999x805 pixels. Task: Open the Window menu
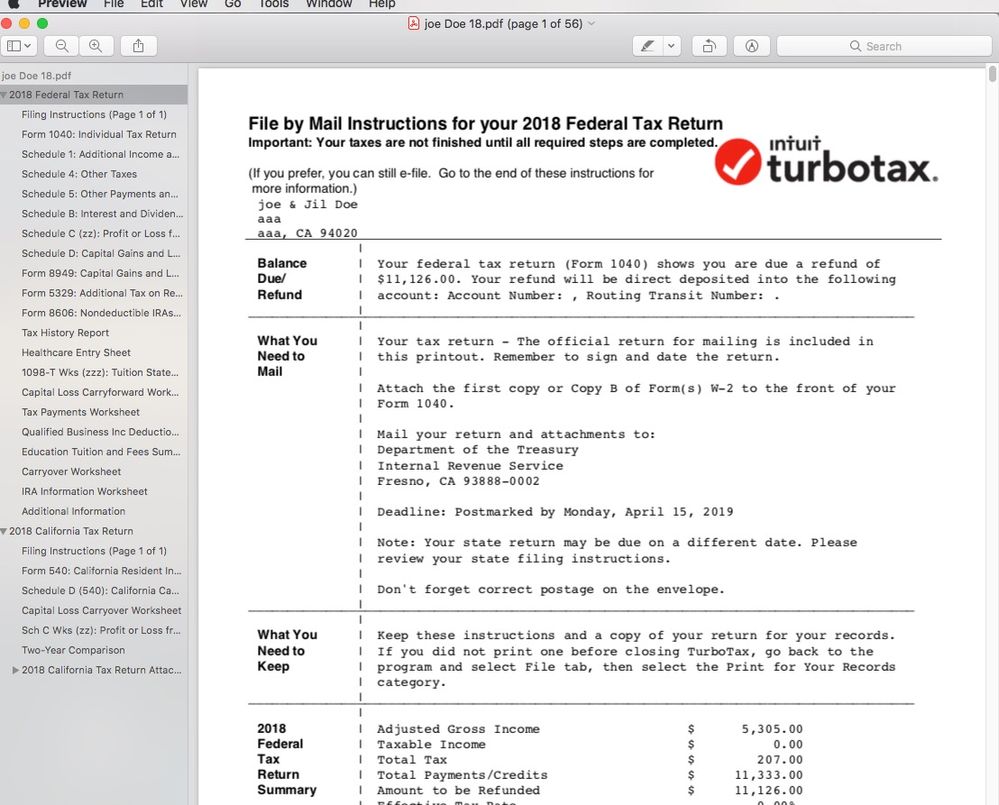(329, 4)
